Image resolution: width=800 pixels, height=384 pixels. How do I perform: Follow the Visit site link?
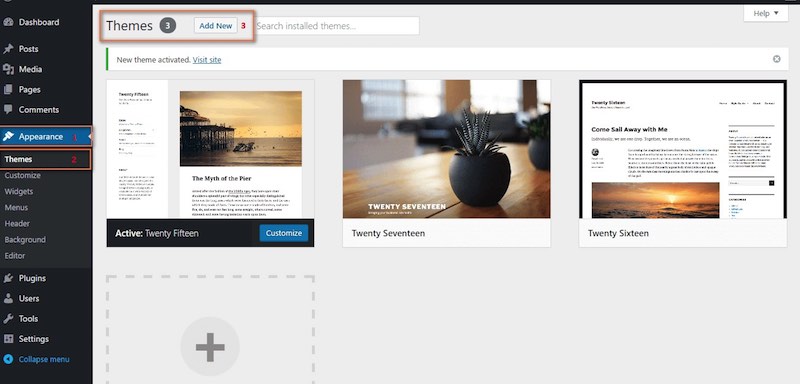coord(207,60)
